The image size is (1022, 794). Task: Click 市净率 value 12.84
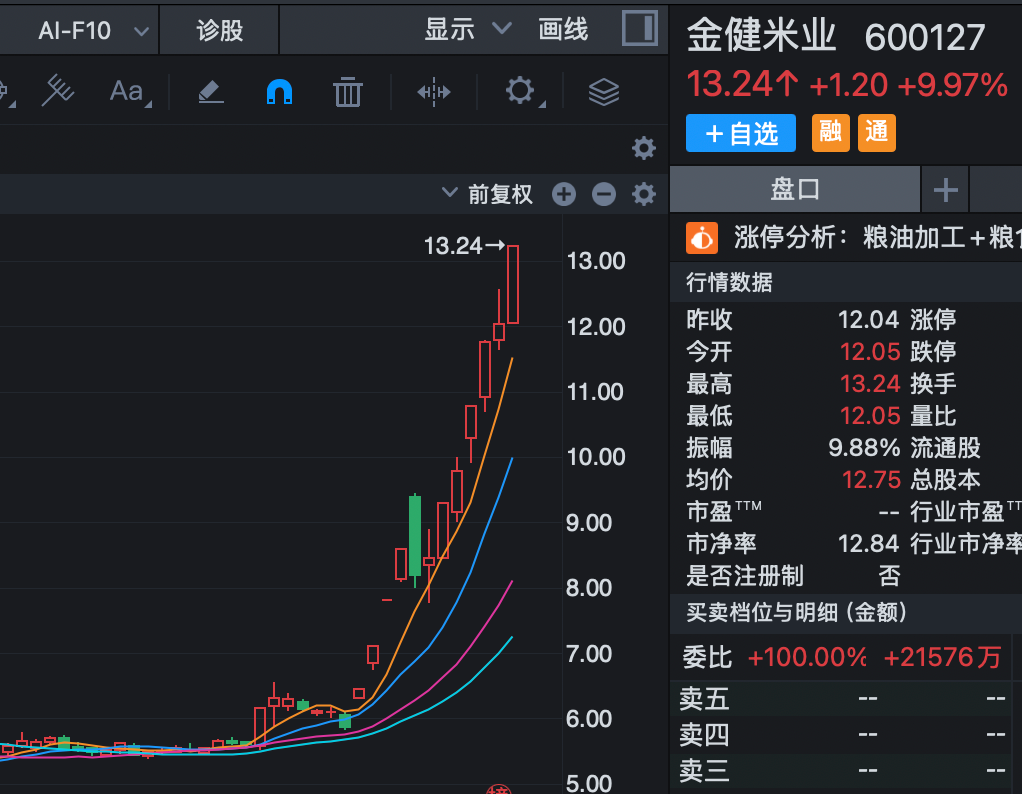point(868,544)
